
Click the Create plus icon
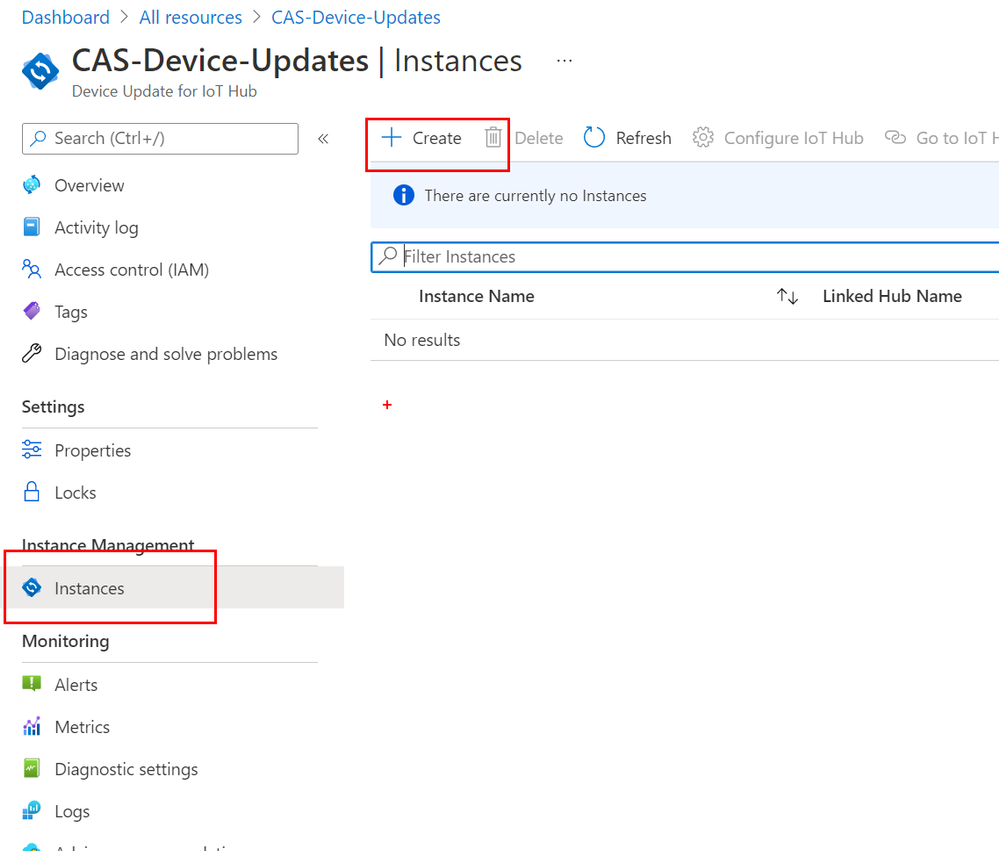click(x=391, y=138)
